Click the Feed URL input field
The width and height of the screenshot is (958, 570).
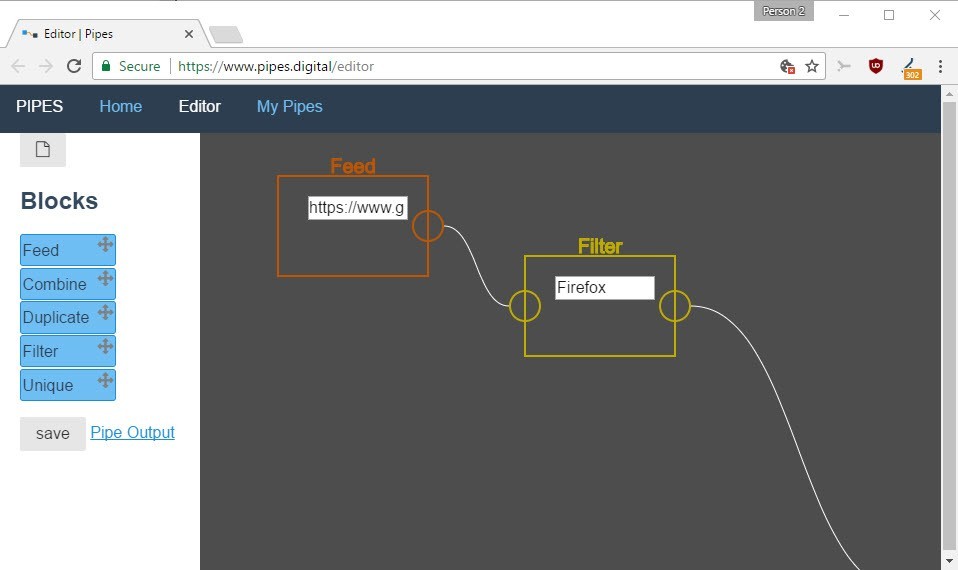tap(357, 208)
